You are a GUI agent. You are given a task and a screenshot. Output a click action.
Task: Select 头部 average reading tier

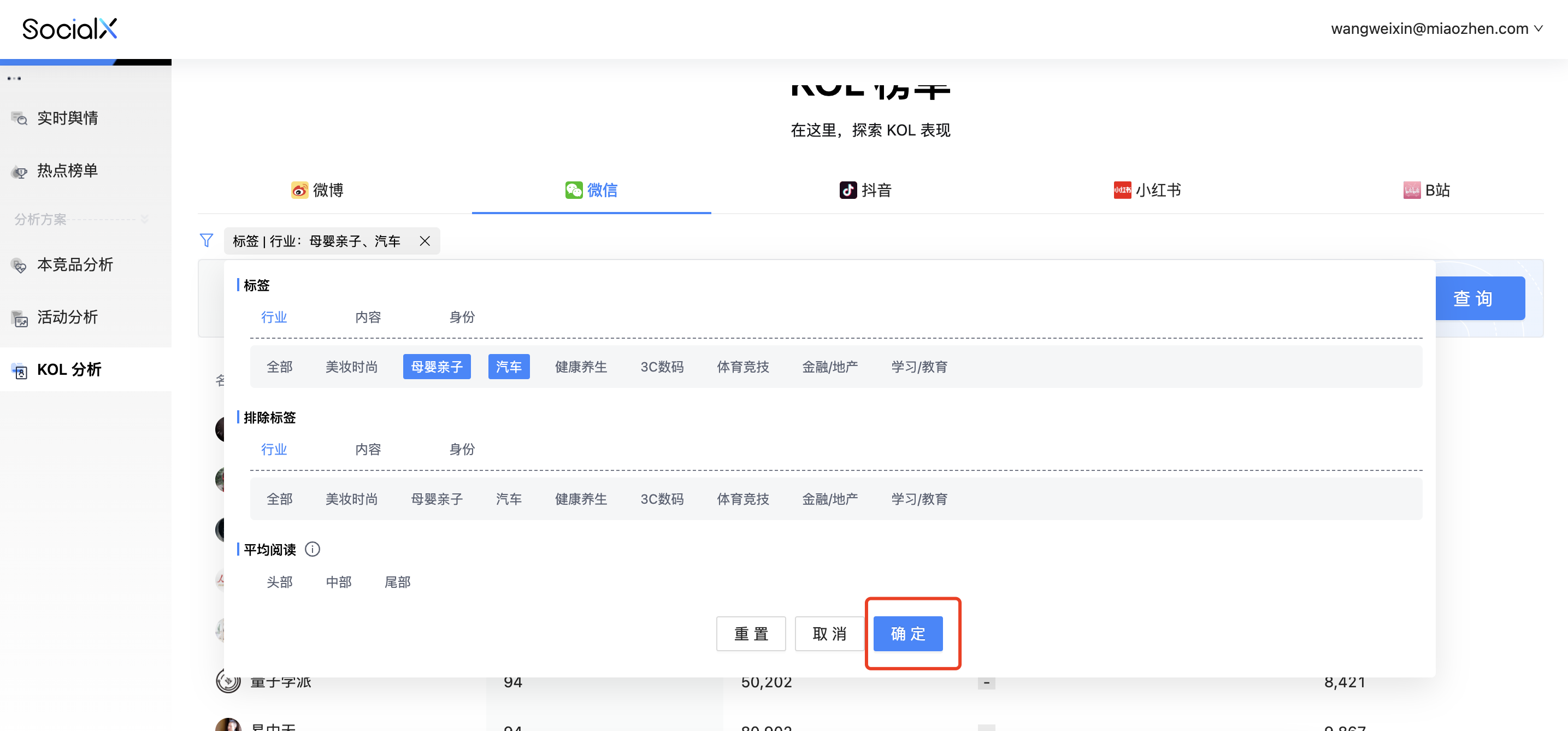coord(280,582)
